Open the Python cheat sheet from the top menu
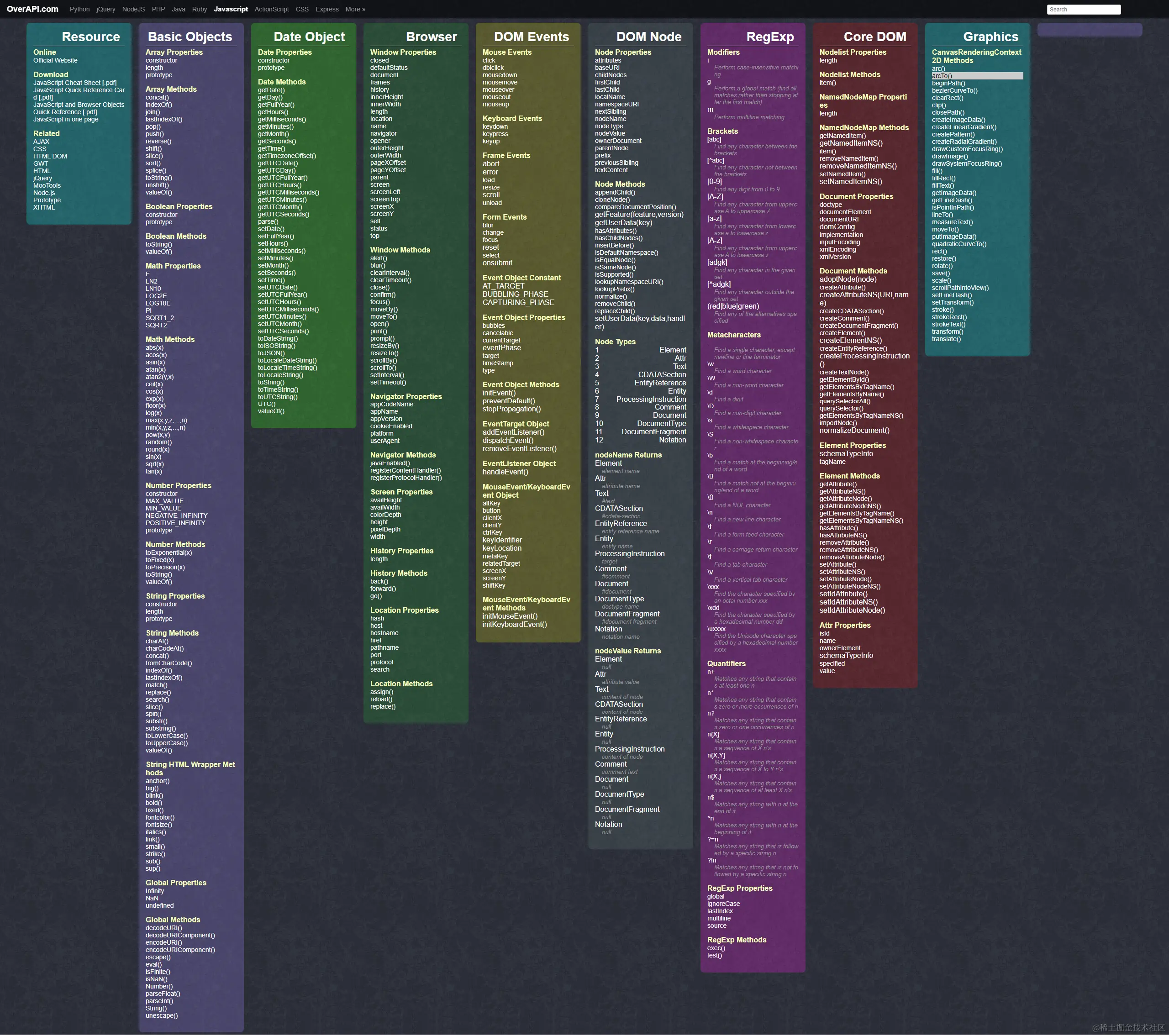Screen dimensions: 1169x1036 click(x=79, y=9)
